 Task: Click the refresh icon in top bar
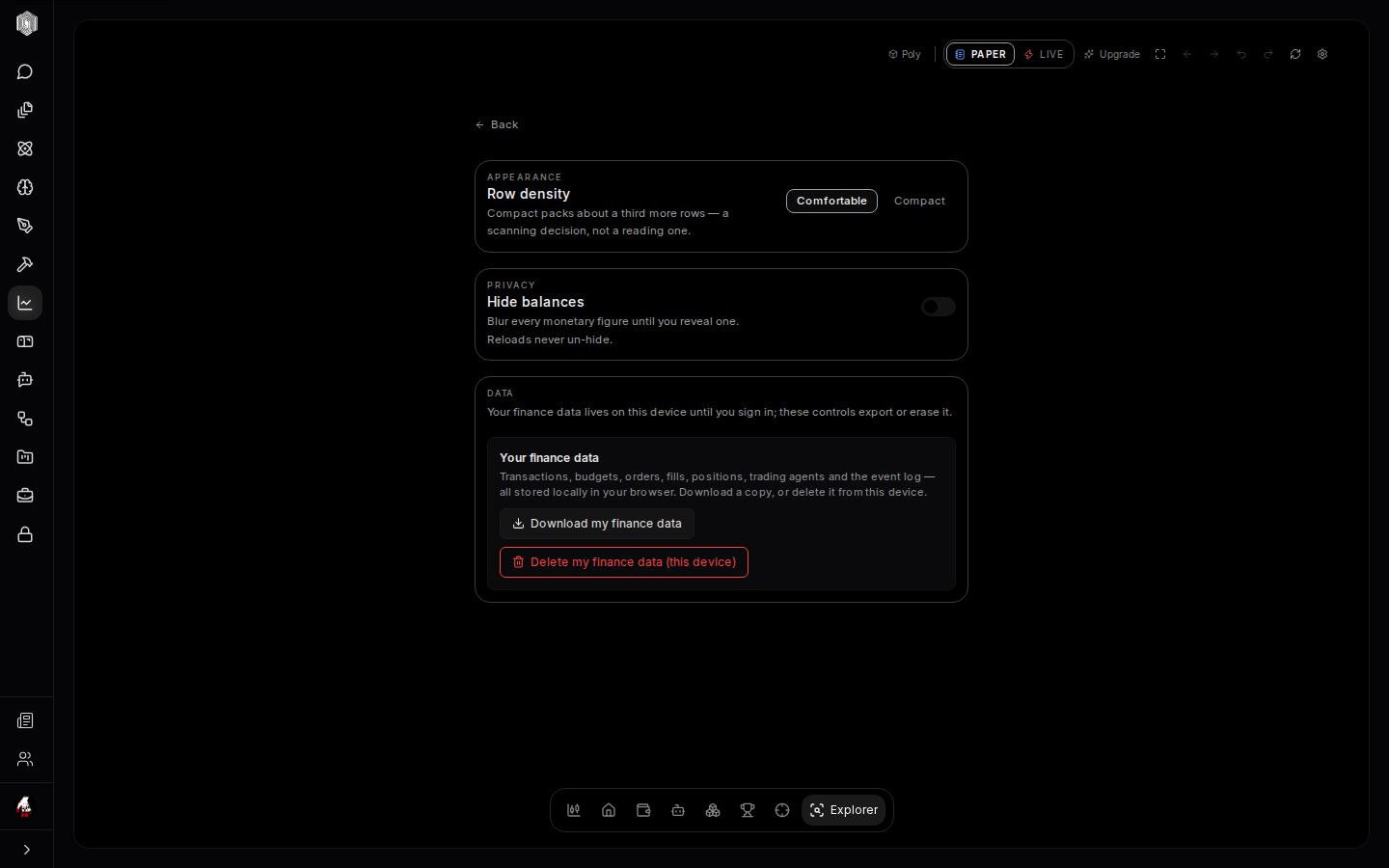tap(1295, 54)
